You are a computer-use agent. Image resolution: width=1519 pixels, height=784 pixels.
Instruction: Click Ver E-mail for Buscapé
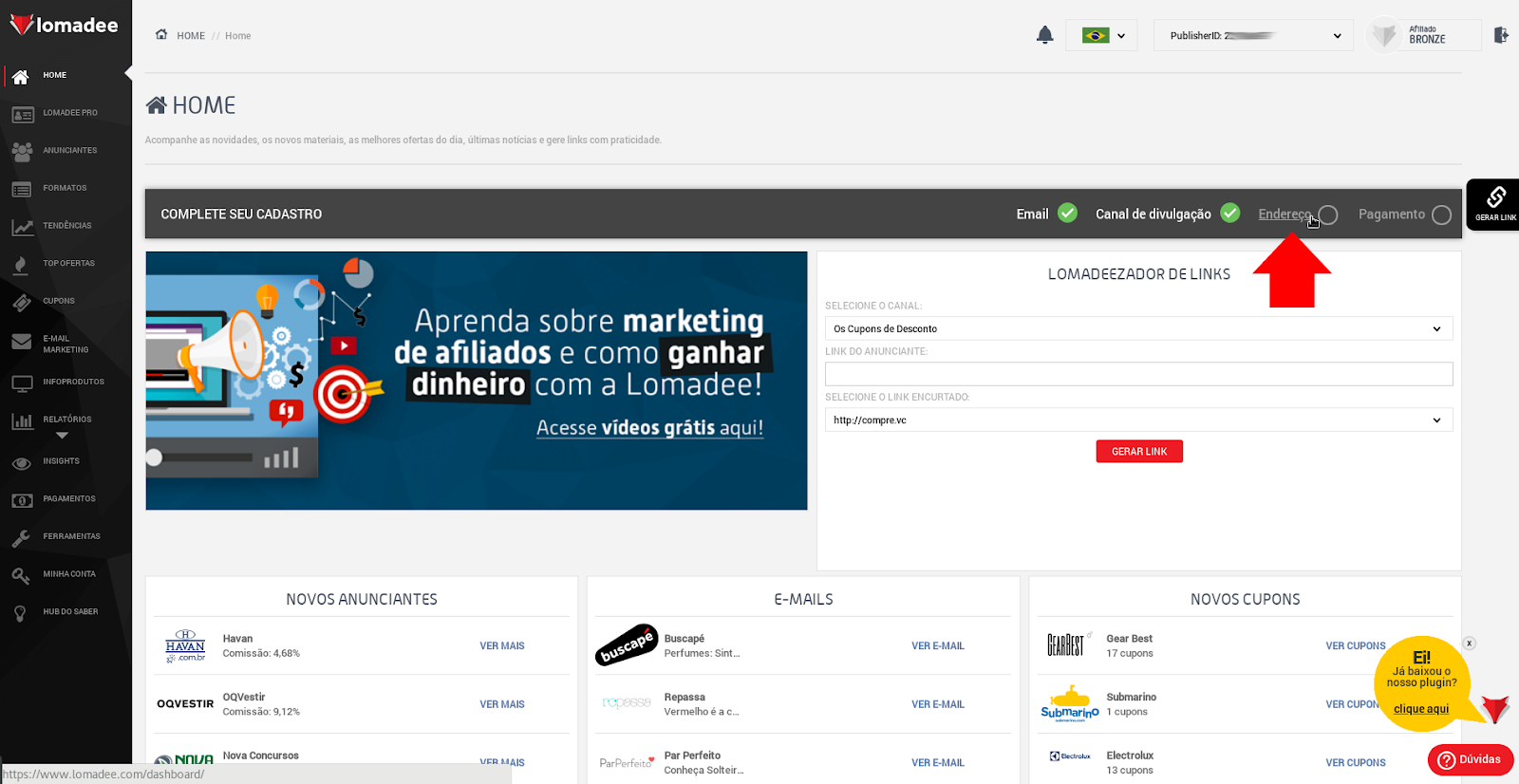tap(938, 646)
